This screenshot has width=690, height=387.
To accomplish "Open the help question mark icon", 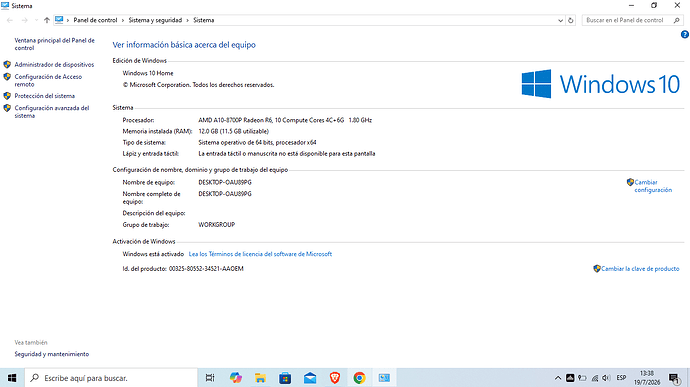I will tap(684, 34).
